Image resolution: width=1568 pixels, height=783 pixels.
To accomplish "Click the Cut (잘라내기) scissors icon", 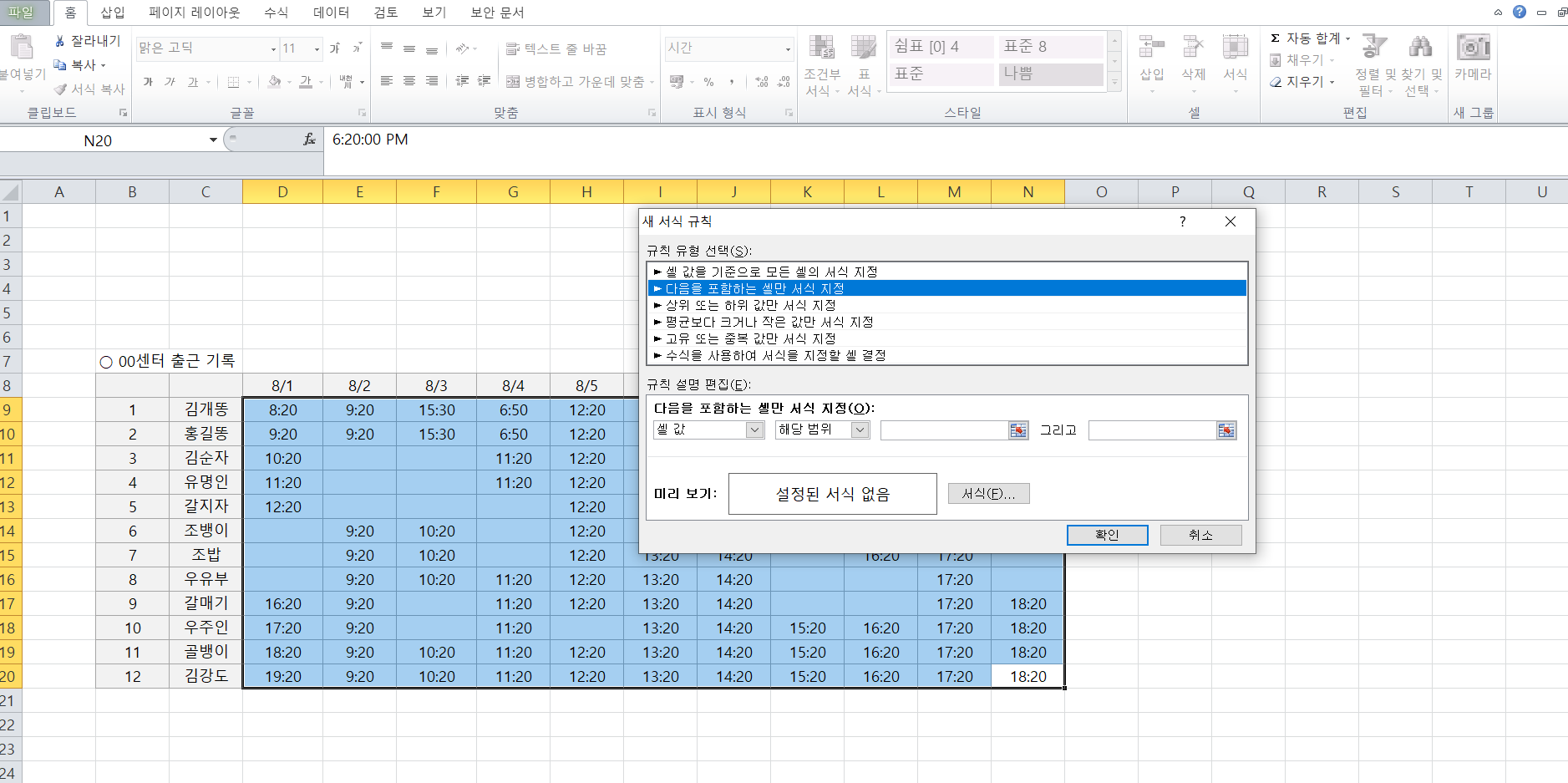I will click(x=59, y=41).
